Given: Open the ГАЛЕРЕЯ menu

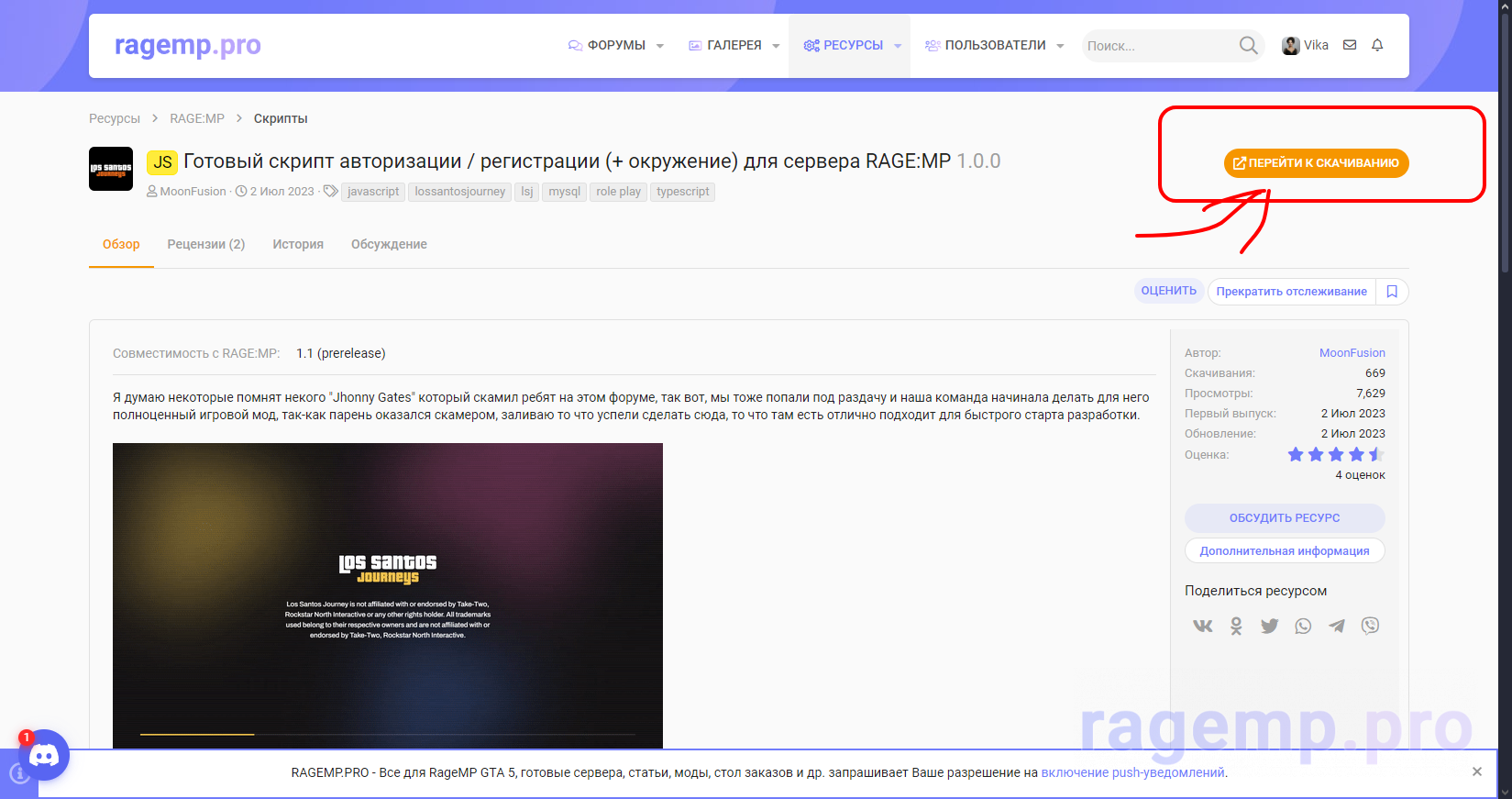Looking at the screenshot, I should click(725, 45).
